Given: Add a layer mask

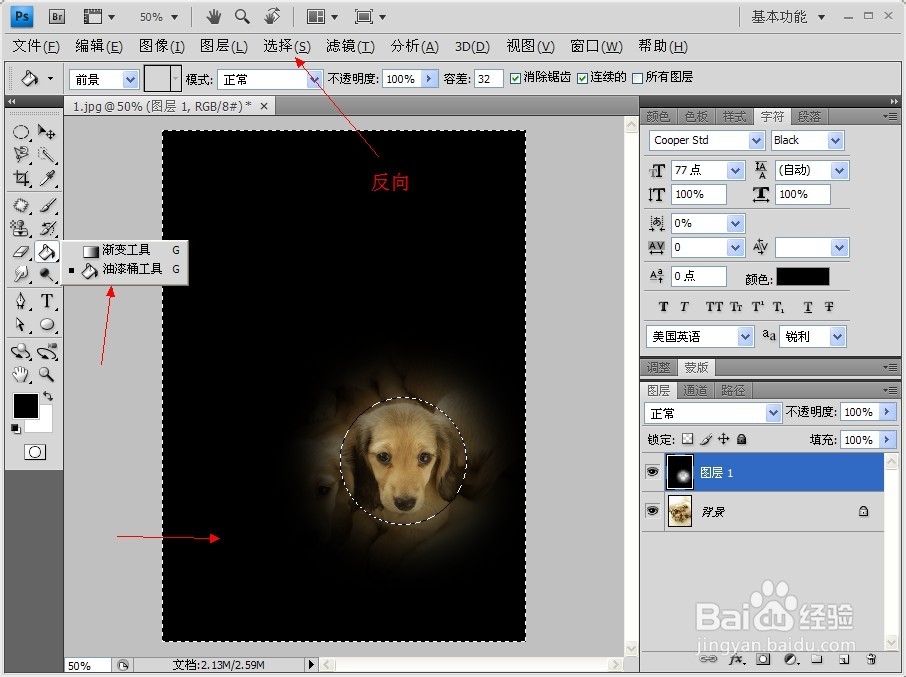Looking at the screenshot, I should 763,659.
